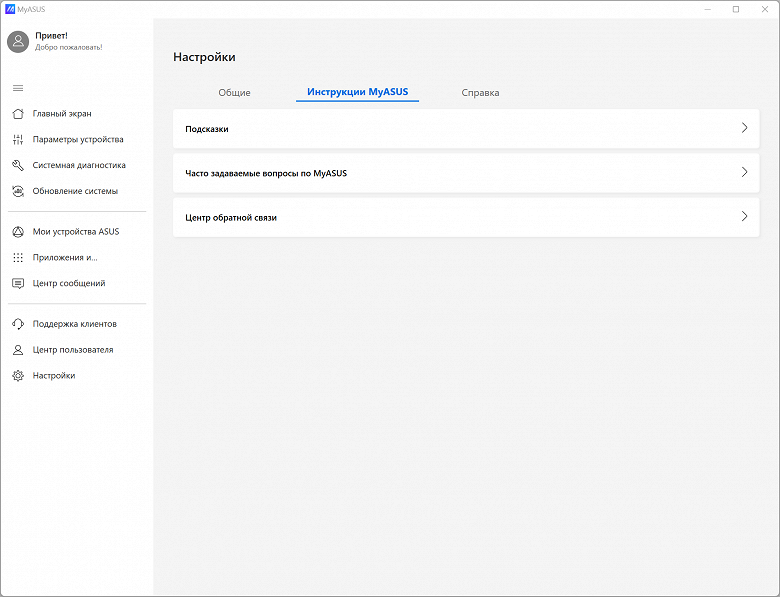Open the Центр пользователя person icon
Image resolution: width=780 pixels, height=597 pixels.
(18, 350)
